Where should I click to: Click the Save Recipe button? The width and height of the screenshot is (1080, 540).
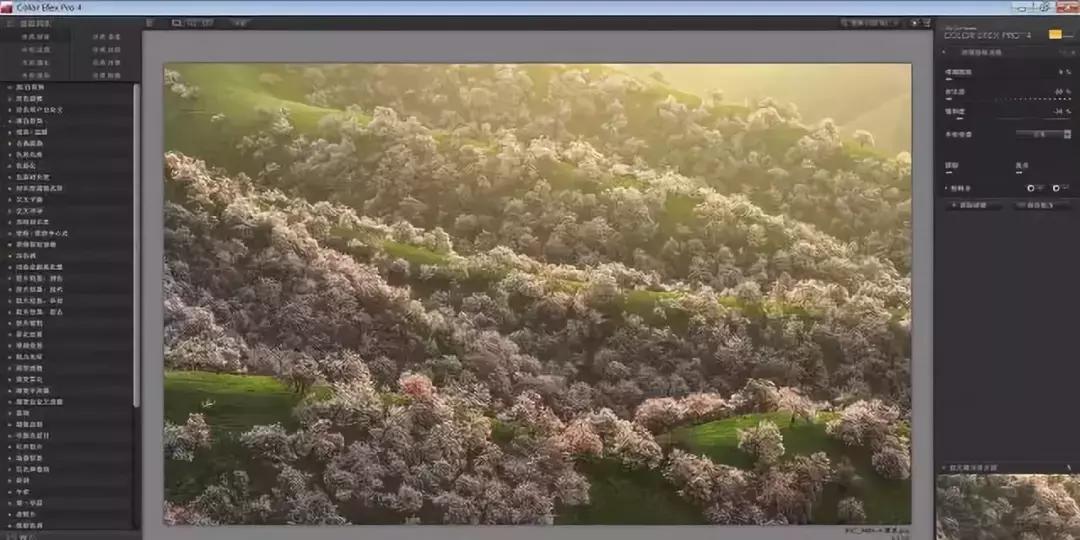pyautogui.click(x=1041, y=205)
